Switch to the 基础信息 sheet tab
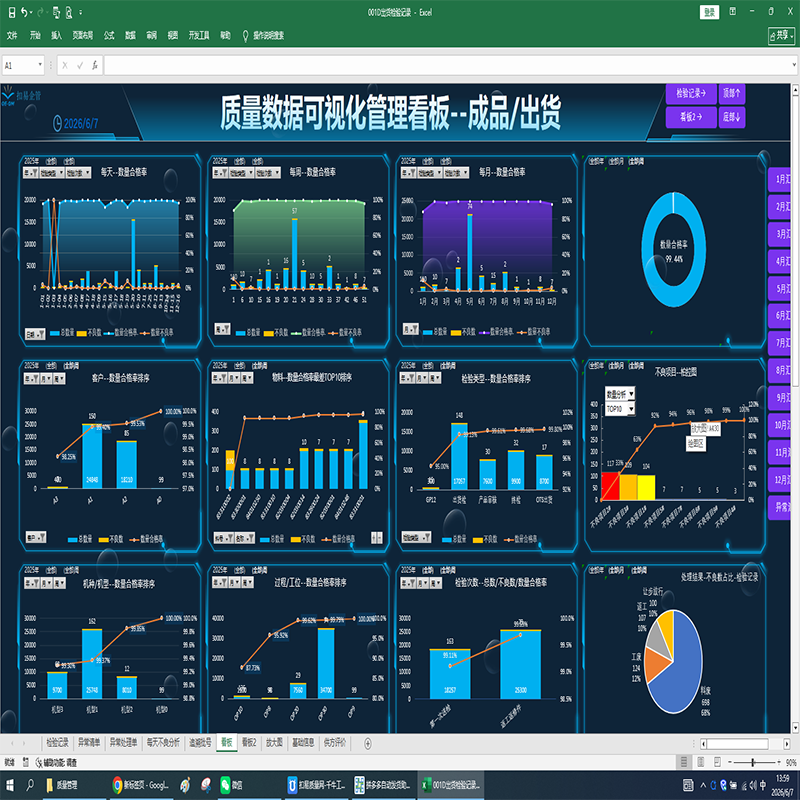 point(303,743)
